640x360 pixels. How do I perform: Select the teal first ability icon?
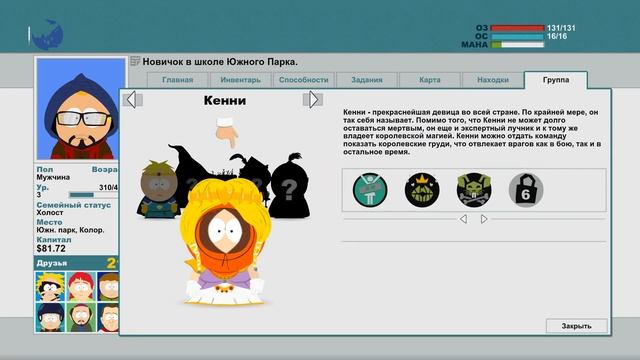[370, 190]
